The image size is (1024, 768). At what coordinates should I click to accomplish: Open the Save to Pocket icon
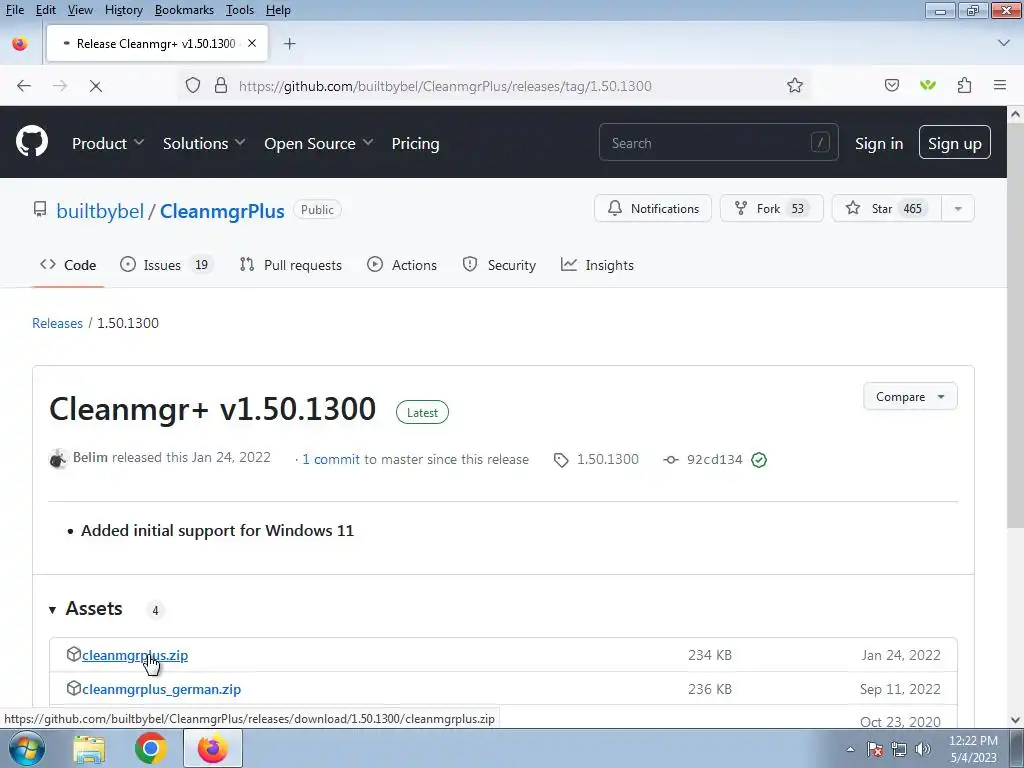point(891,86)
